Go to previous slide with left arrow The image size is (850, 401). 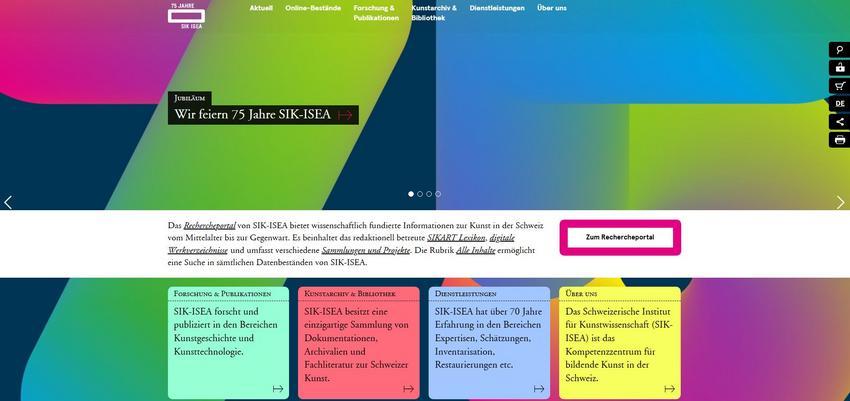pyautogui.click(x=9, y=202)
